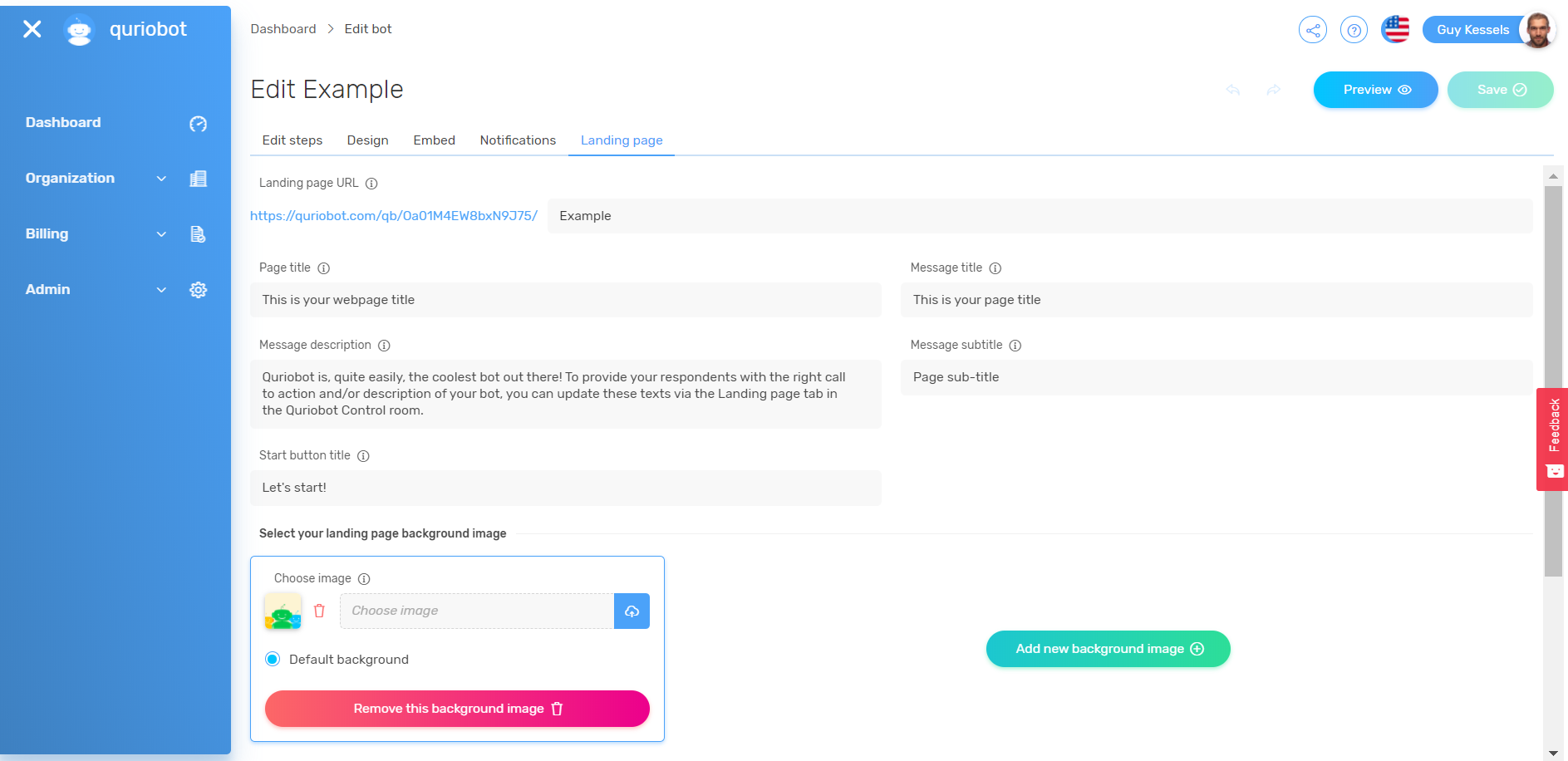Select the Landing page tab
This screenshot has width=1568, height=761.
point(622,140)
